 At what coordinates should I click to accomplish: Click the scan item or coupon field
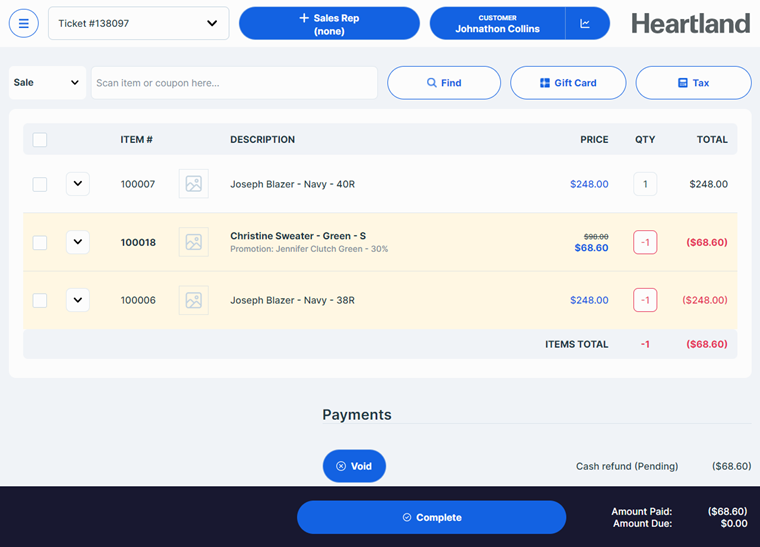click(234, 83)
